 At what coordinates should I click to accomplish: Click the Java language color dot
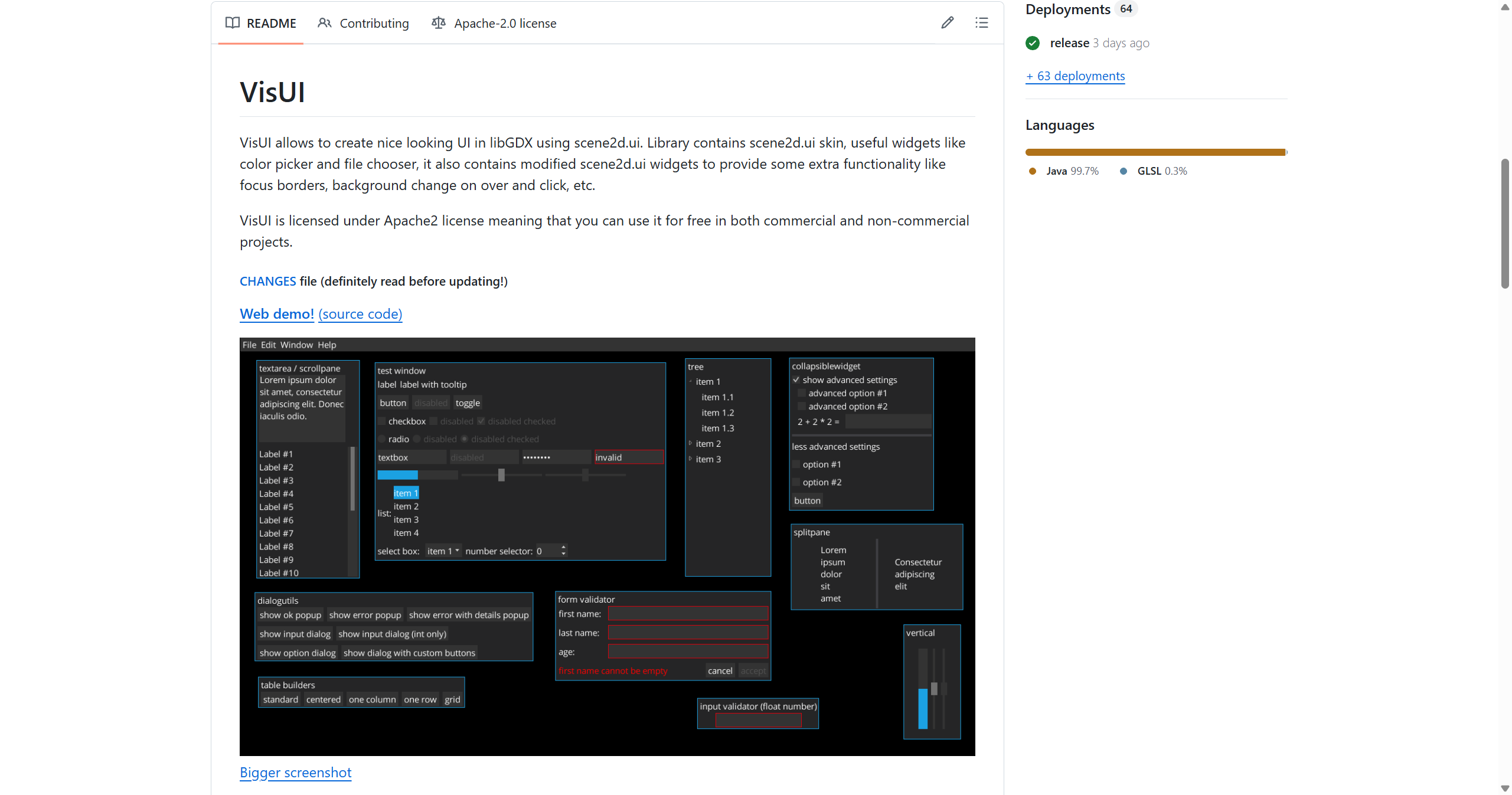[1033, 171]
